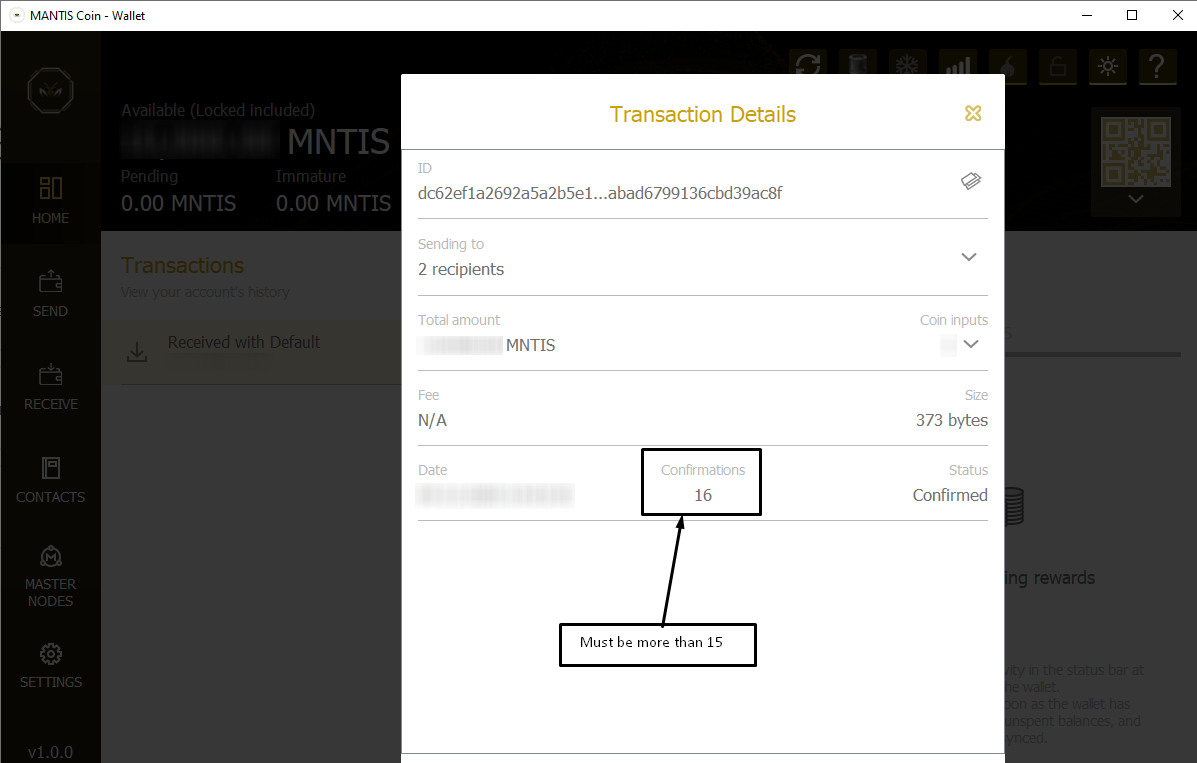This screenshot has width=1197, height=763.
Task: Close the Transaction Details dialog
Action: click(973, 114)
